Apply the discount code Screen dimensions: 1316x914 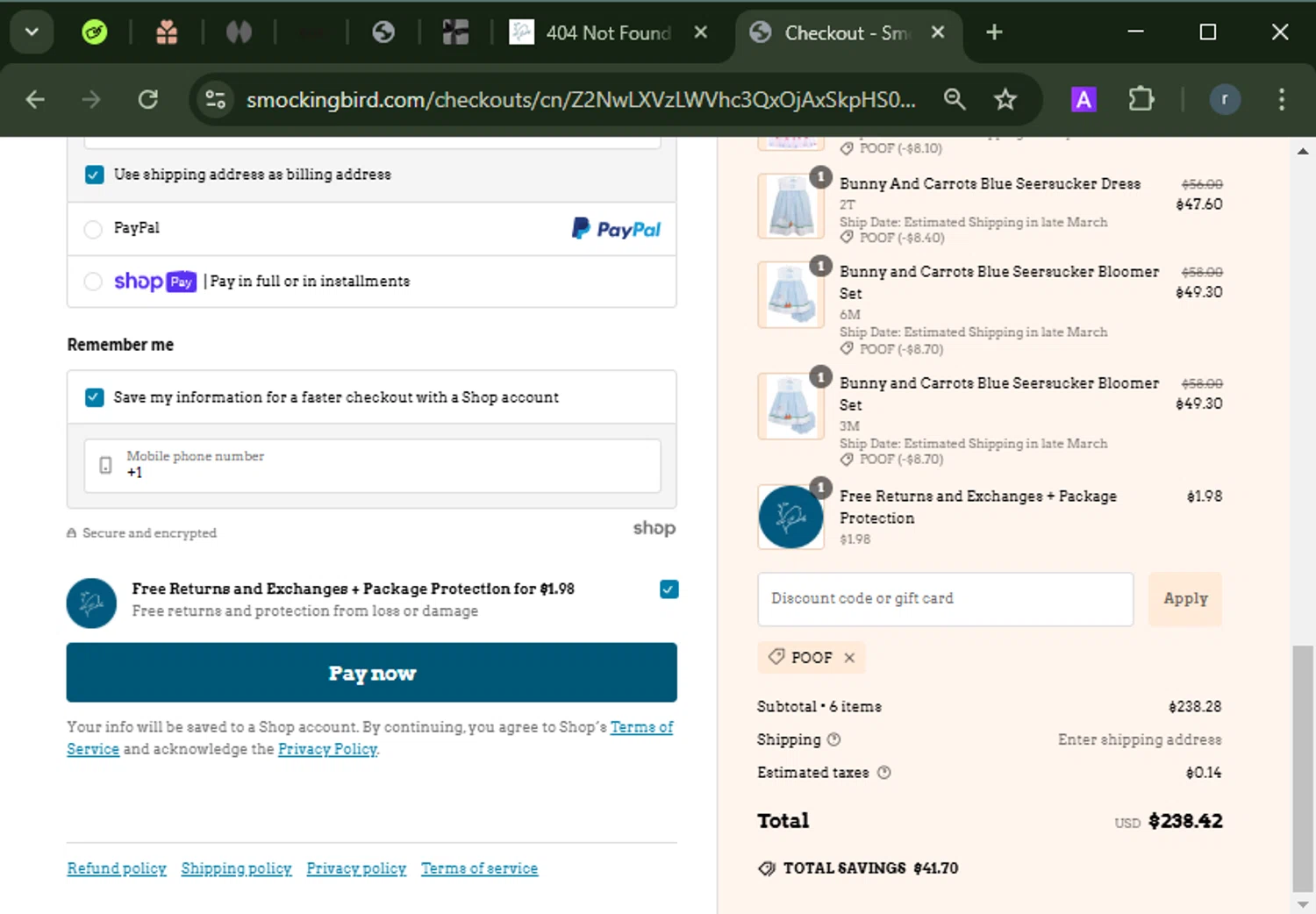coord(1185,599)
